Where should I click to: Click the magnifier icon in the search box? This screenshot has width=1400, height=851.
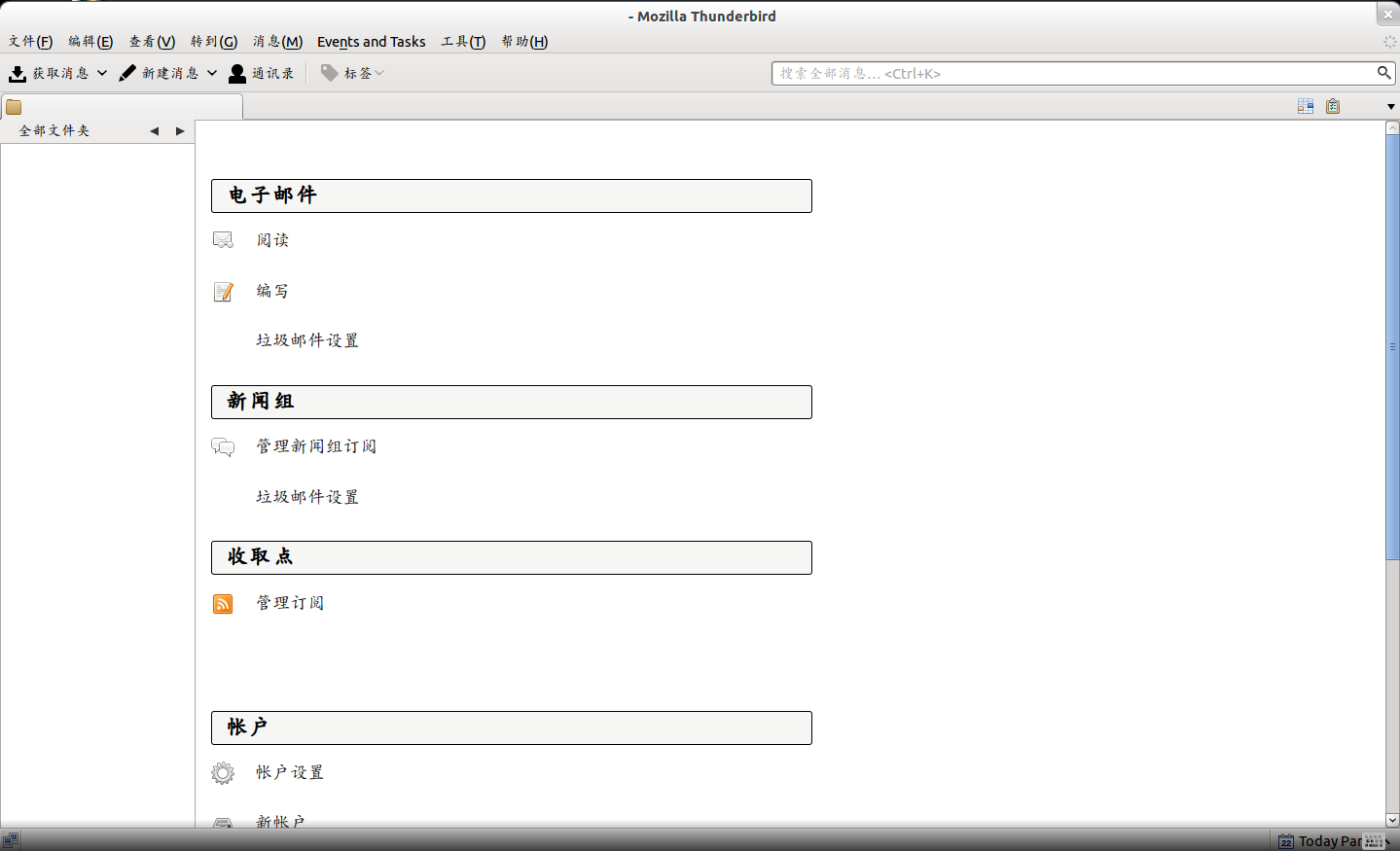pyautogui.click(x=1383, y=73)
